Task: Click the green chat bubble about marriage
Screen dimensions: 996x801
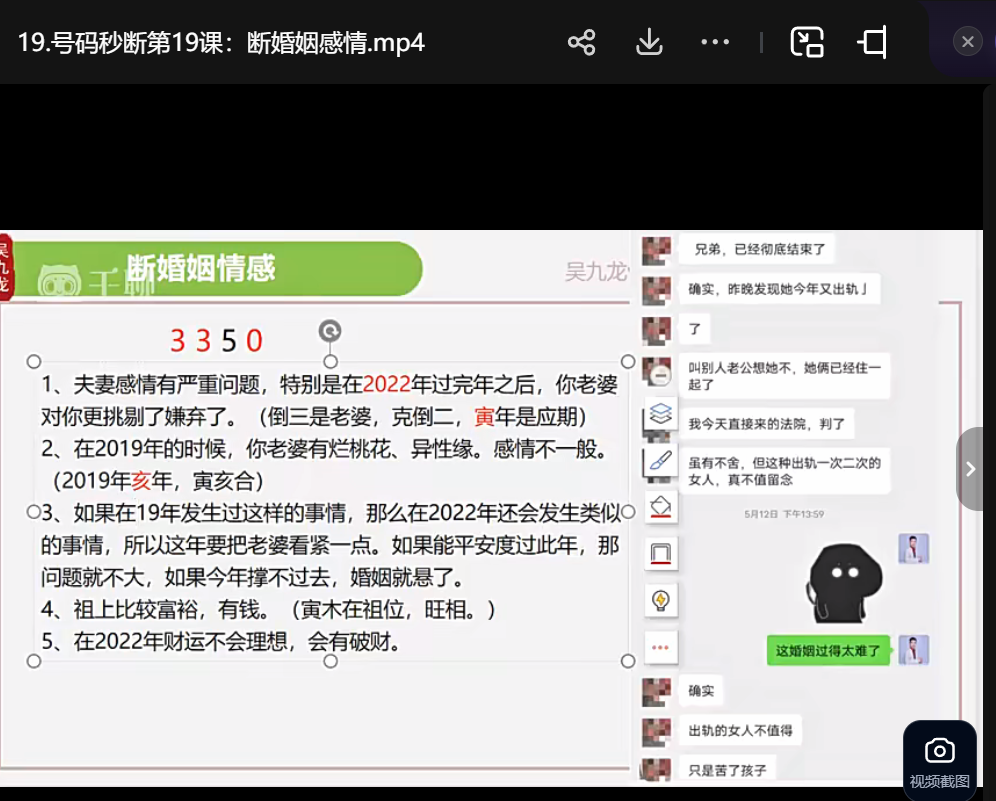Action: (828, 651)
